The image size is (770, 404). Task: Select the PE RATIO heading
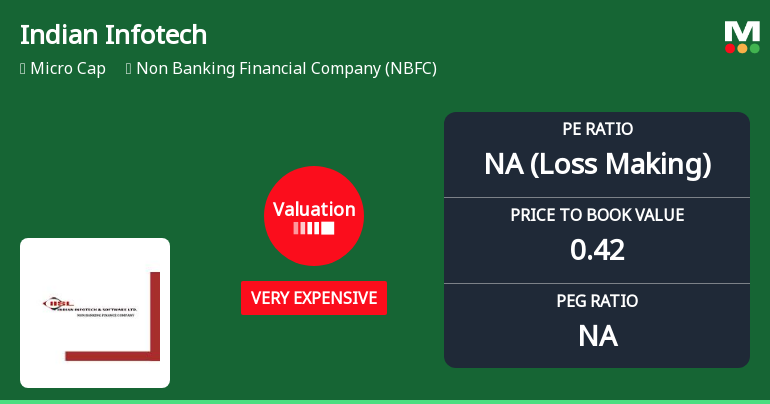coord(597,130)
